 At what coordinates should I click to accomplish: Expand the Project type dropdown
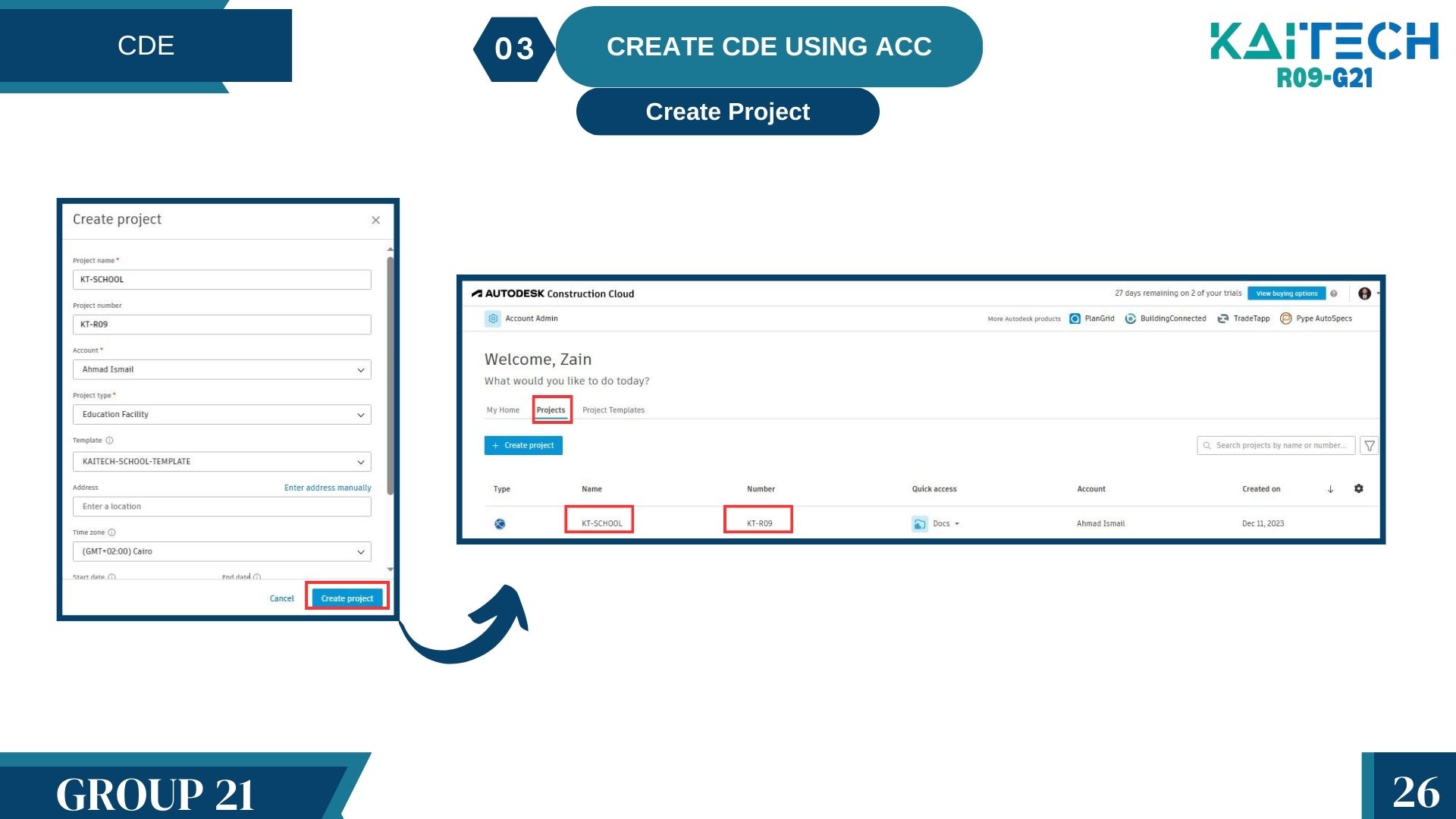(360, 415)
